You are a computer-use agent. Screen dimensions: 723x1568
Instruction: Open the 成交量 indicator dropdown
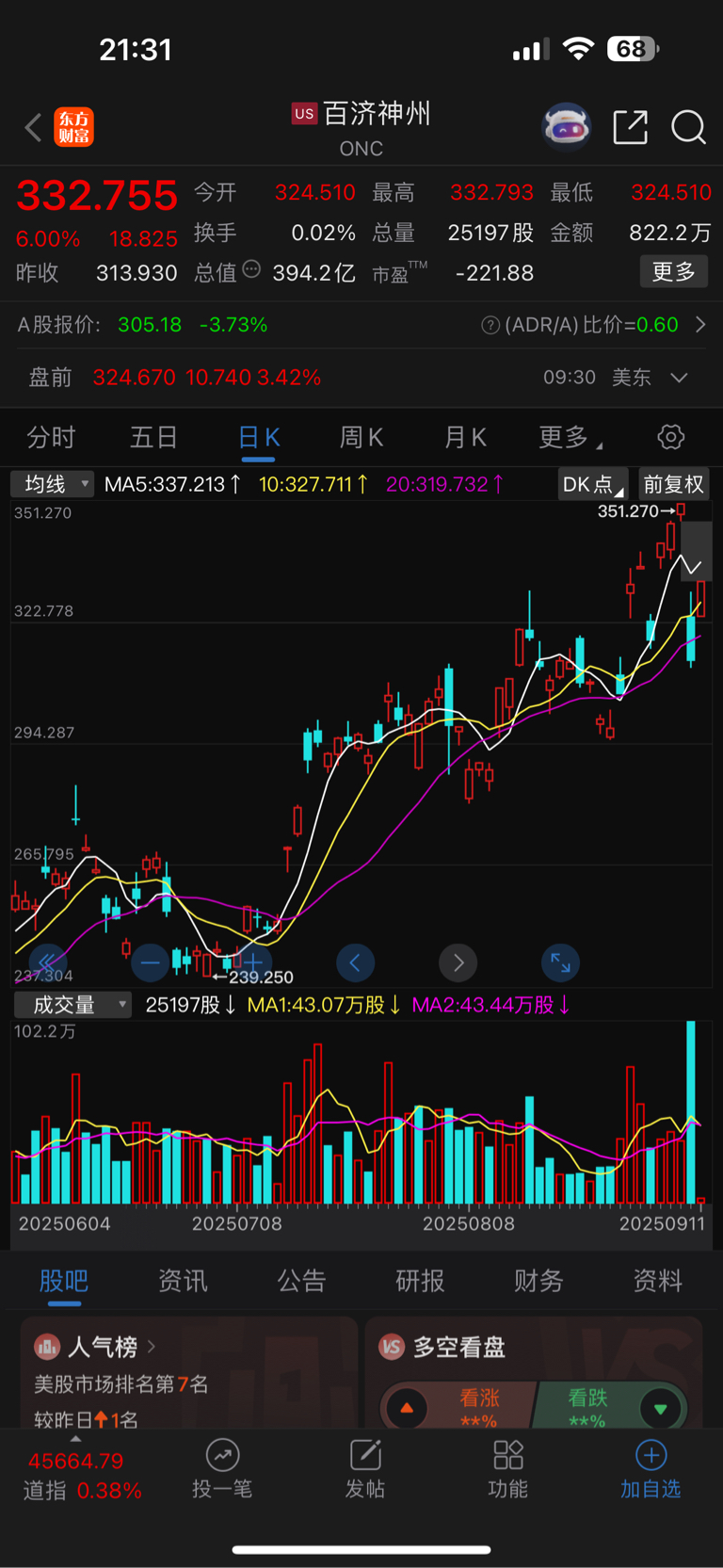point(72,1005)
